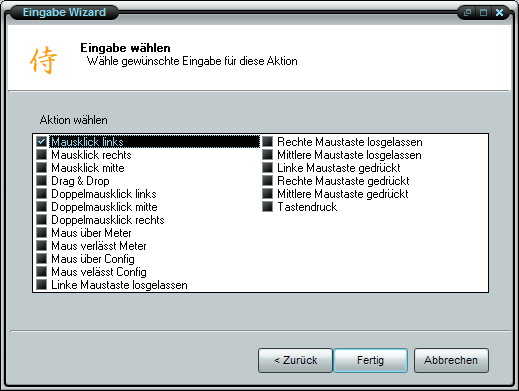The height and width of the screenshot is (391, 519).
Task: Tick the Doppelmausklick rechts option
Action: 41,220
